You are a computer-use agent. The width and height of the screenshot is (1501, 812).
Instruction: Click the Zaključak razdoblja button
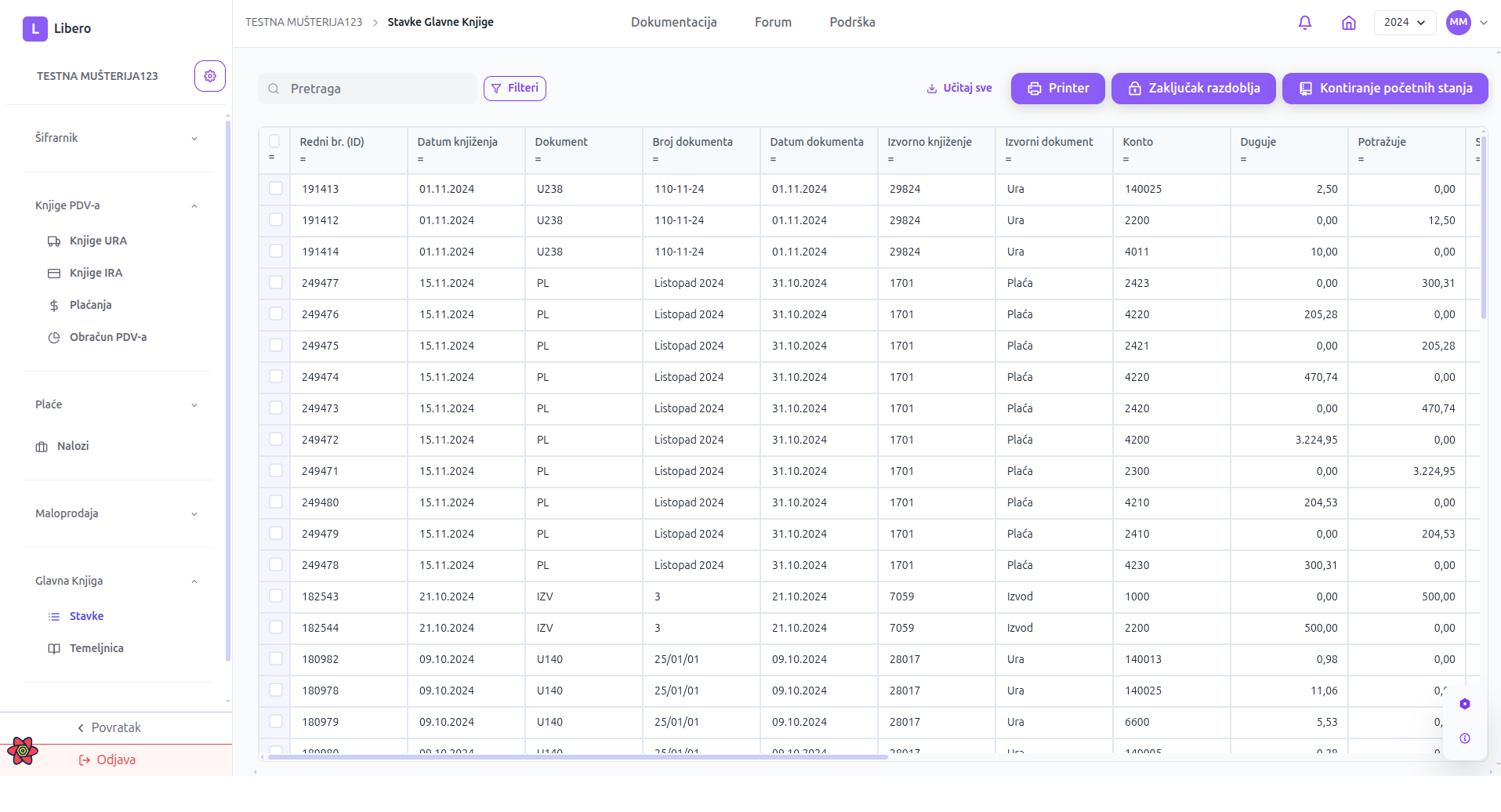pos(1193,89)
